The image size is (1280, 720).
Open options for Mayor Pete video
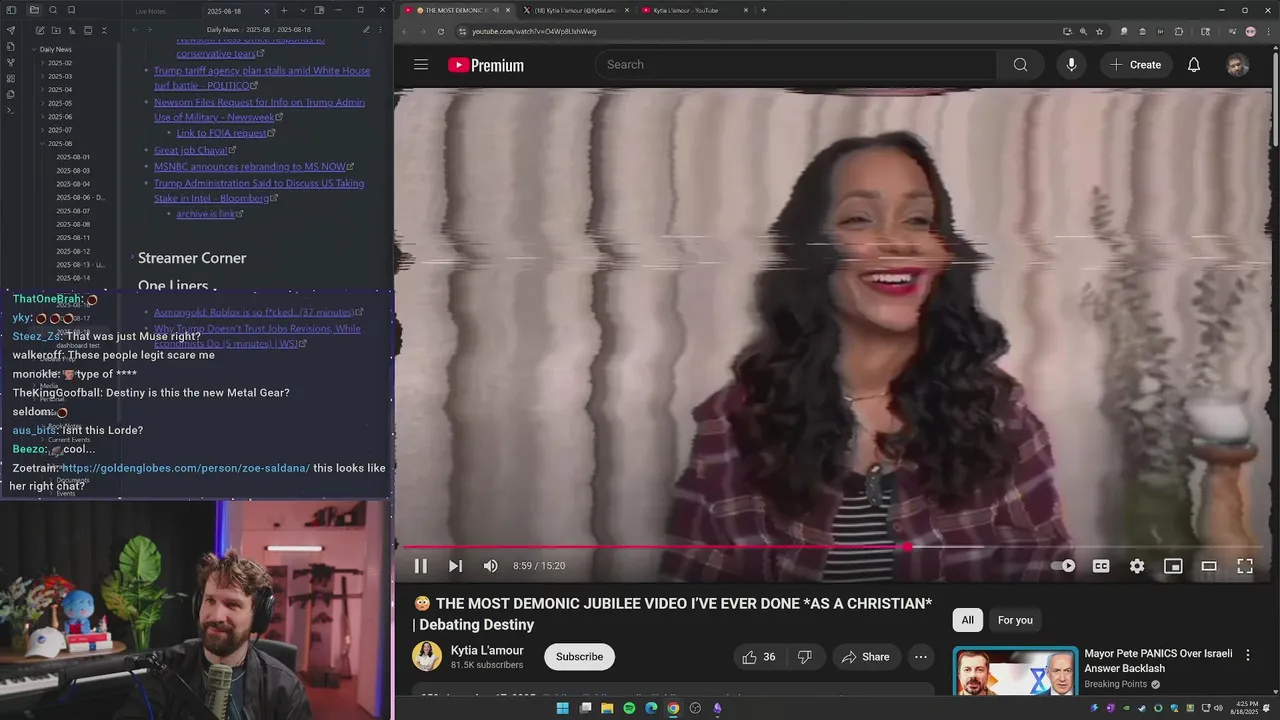tap(1247, 655)
